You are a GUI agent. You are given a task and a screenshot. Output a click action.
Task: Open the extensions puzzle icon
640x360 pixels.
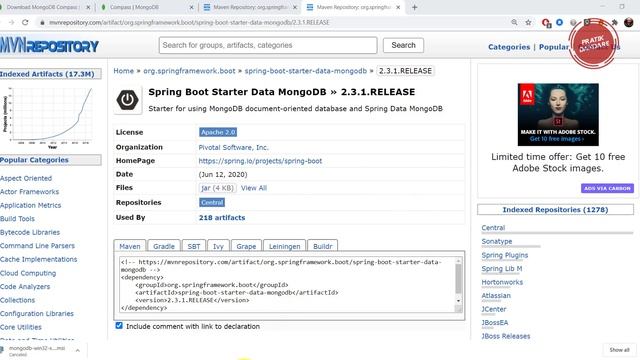point(615,22)
